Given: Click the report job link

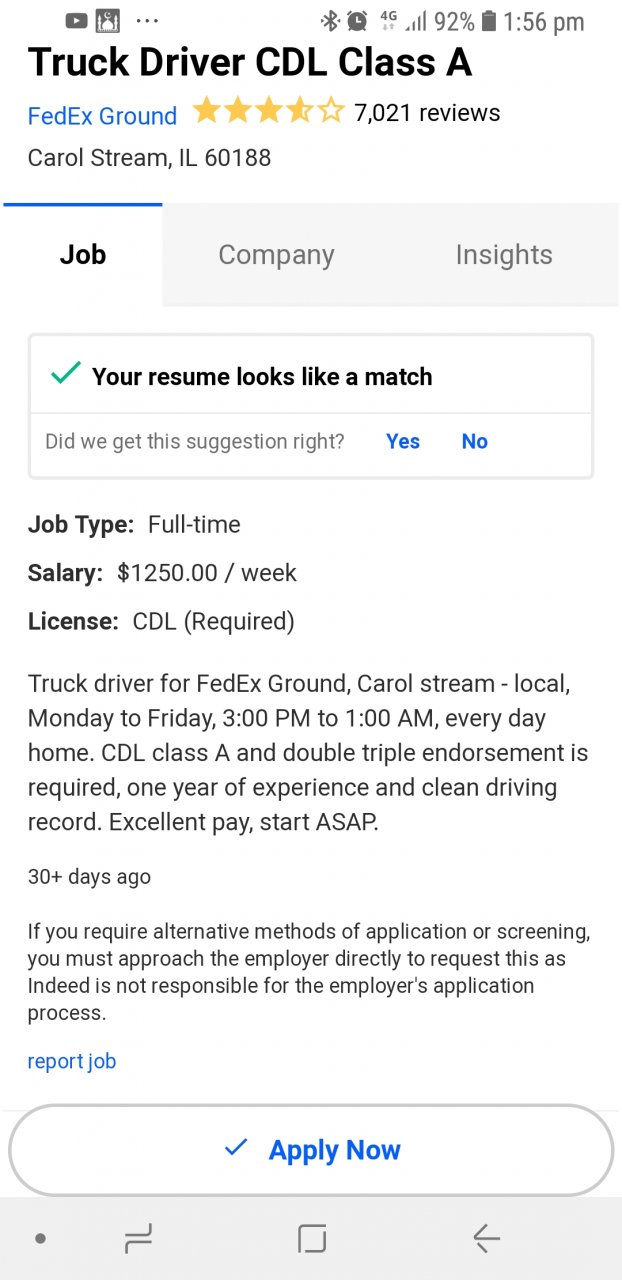Looking at the screenshot, I should 72,1061.
